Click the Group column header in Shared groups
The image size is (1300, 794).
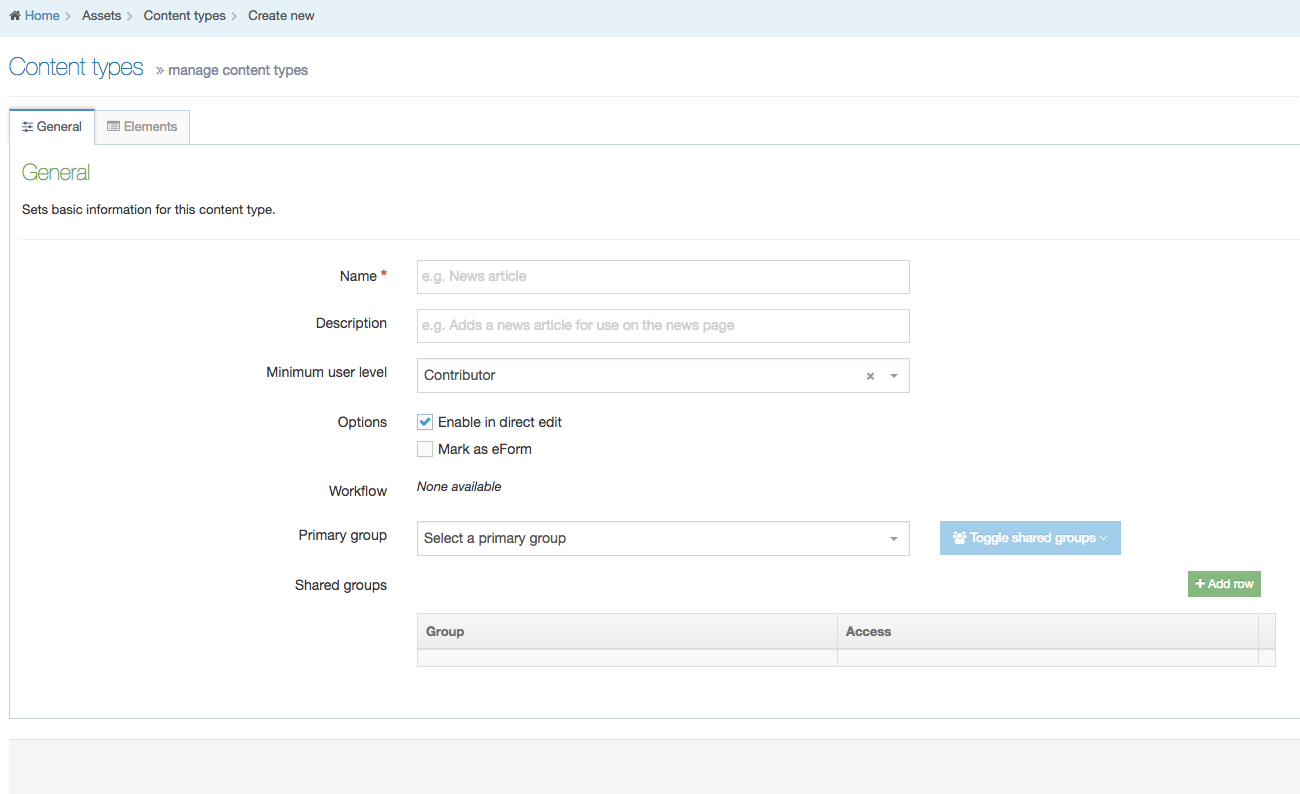tap(444, 631)
